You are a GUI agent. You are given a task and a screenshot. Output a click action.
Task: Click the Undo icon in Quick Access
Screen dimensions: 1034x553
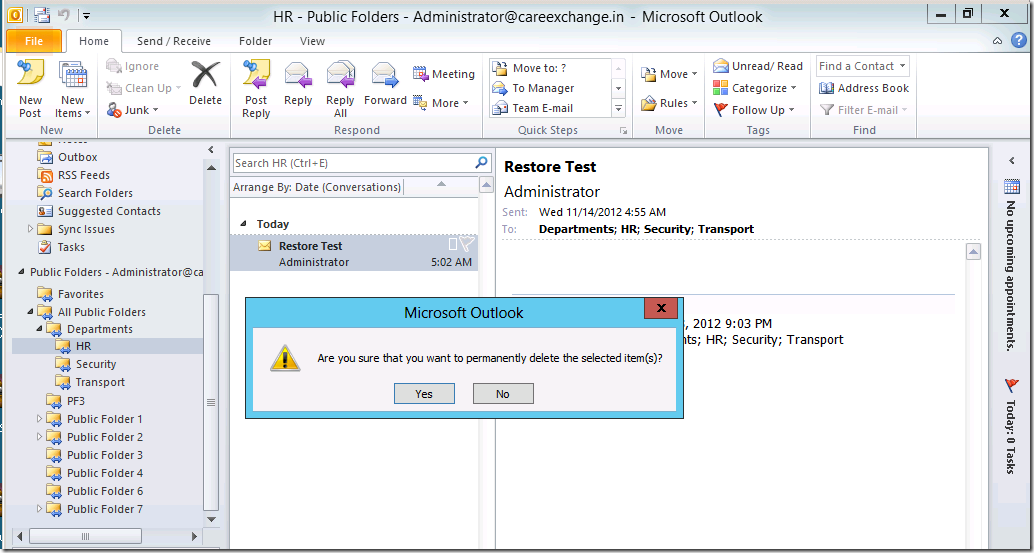(64, 15)
